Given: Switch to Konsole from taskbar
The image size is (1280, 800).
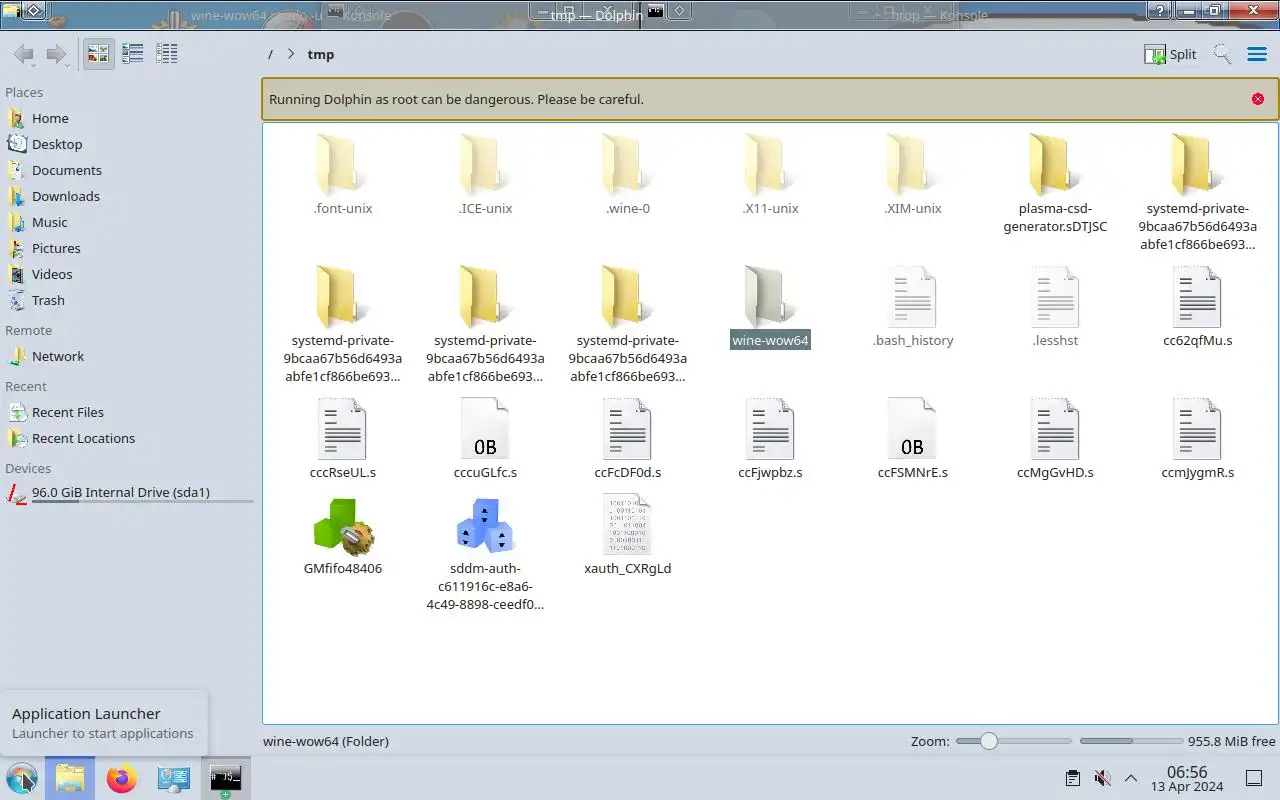Looking at the screenshot, I should (x=225, y=778).
